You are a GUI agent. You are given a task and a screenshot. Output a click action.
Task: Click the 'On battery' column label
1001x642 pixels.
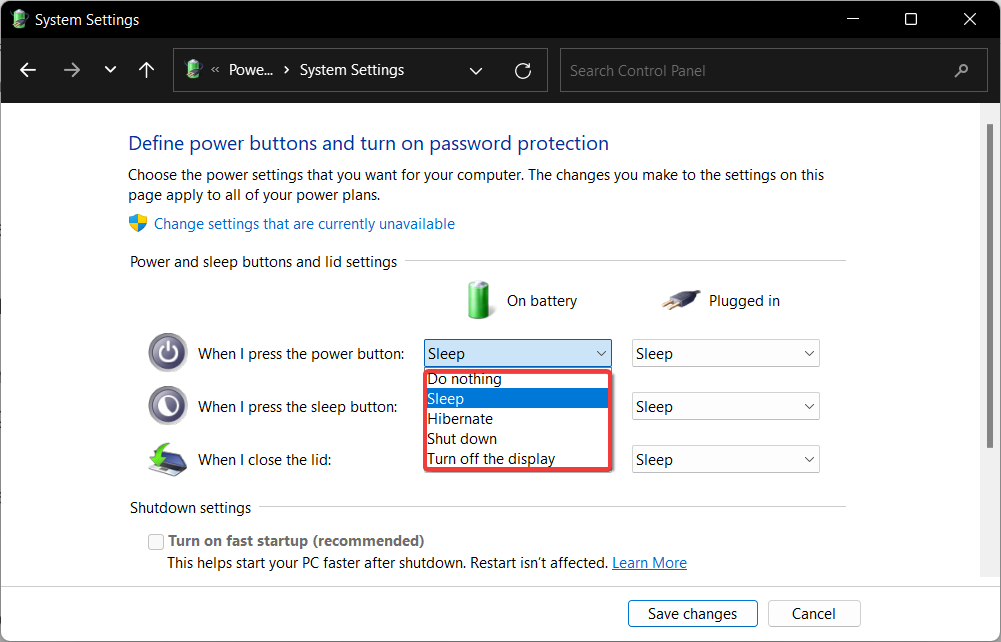tap(542, 301)
